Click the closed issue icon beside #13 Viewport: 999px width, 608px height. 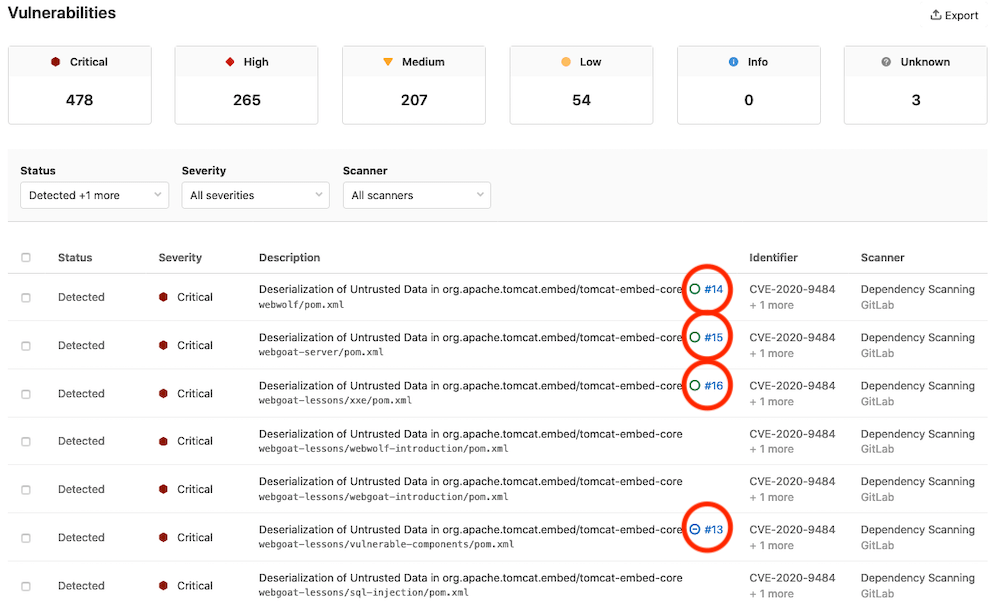tap(695, 529)
